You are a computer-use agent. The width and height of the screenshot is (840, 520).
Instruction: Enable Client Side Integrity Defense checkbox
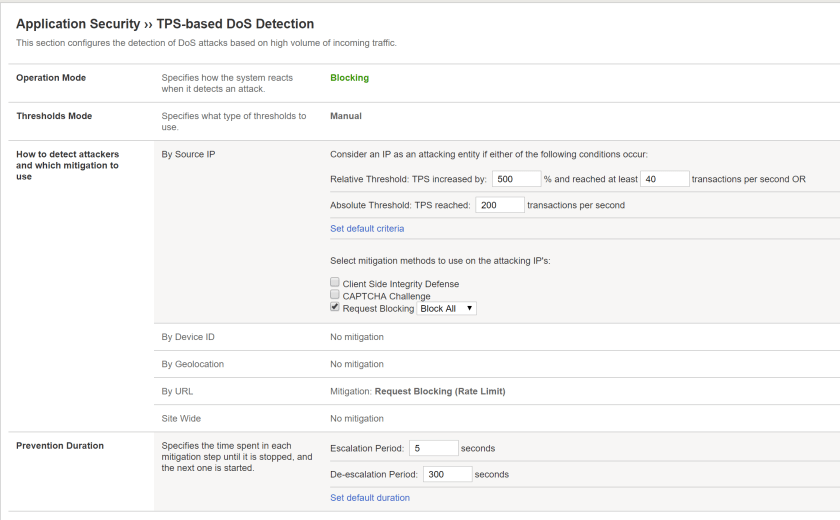(x=335, y=284)
